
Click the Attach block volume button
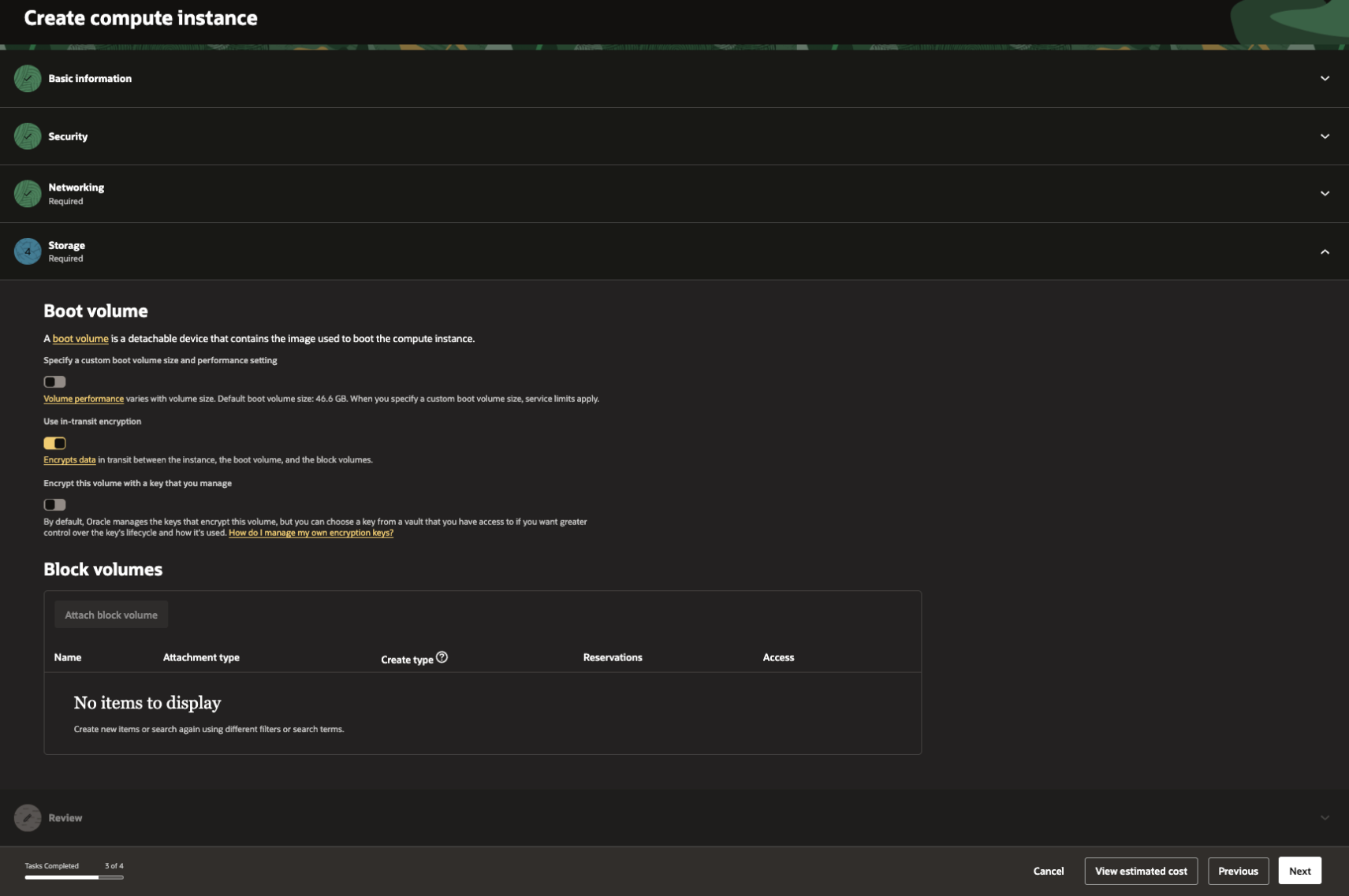111,615
